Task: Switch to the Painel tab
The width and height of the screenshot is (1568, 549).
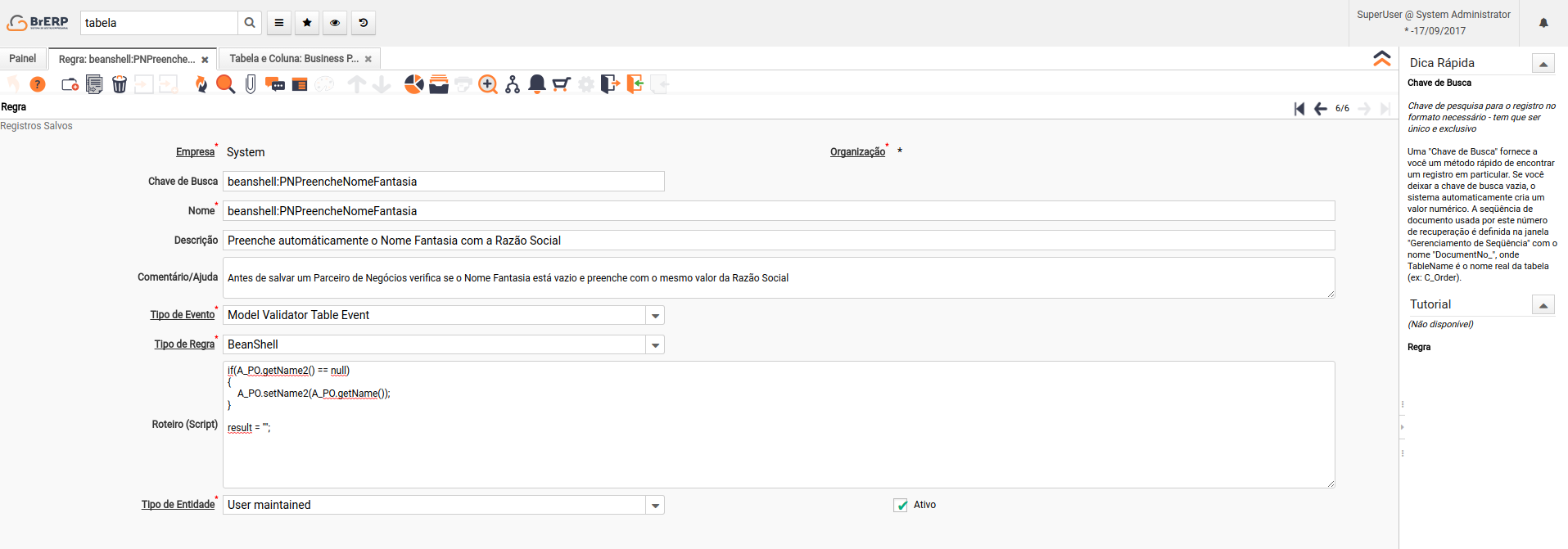Action: pos(23,59)
